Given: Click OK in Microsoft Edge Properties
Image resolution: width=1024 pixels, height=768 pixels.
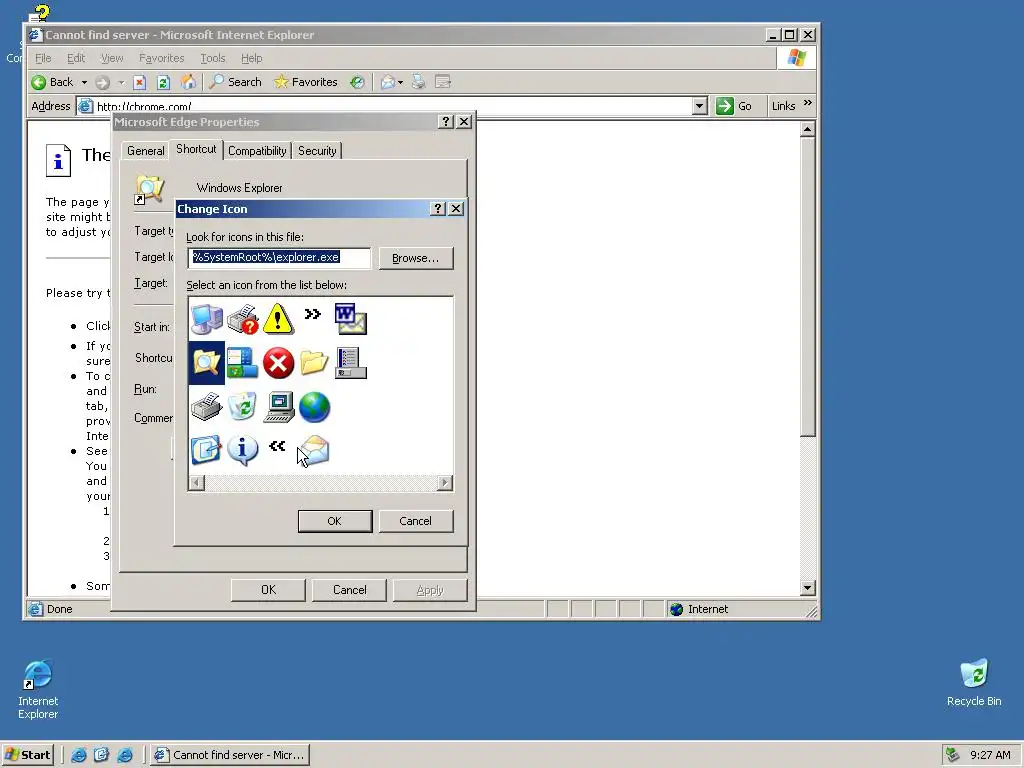Looking at the screenshot, I should 268,590.
